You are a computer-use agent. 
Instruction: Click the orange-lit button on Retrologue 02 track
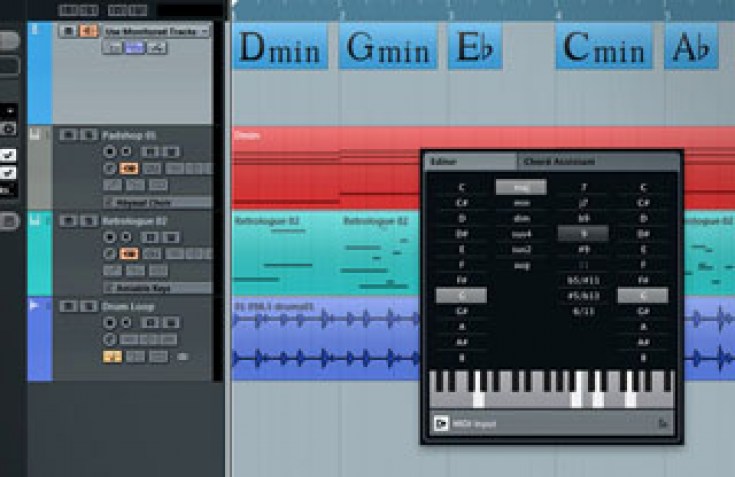tap(129, 254)
